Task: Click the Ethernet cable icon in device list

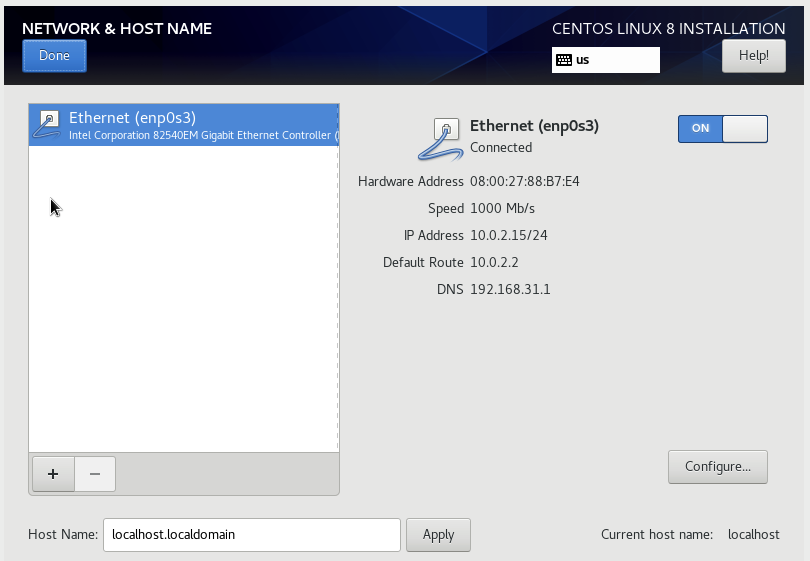Action: click(47, 125)
